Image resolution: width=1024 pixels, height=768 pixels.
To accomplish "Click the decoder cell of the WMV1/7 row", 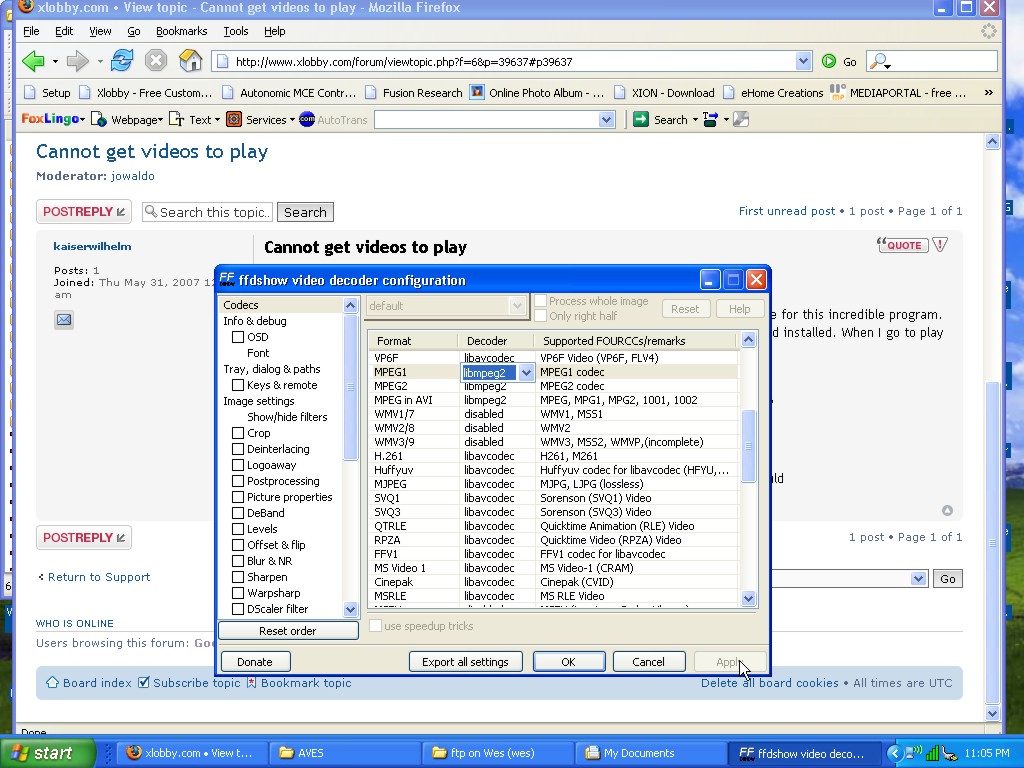I will coord(496,414).
